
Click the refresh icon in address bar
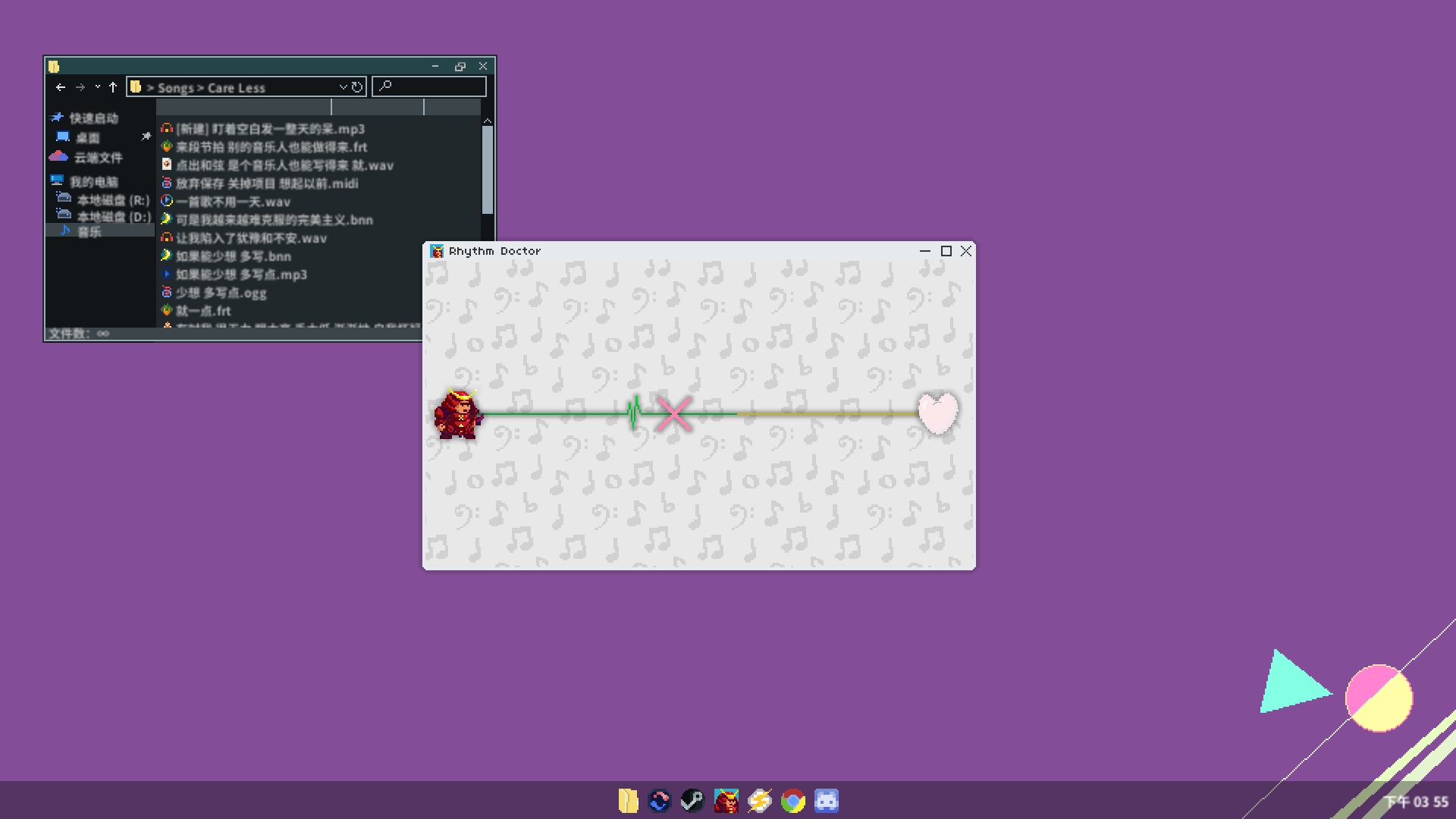pos(357,87)
